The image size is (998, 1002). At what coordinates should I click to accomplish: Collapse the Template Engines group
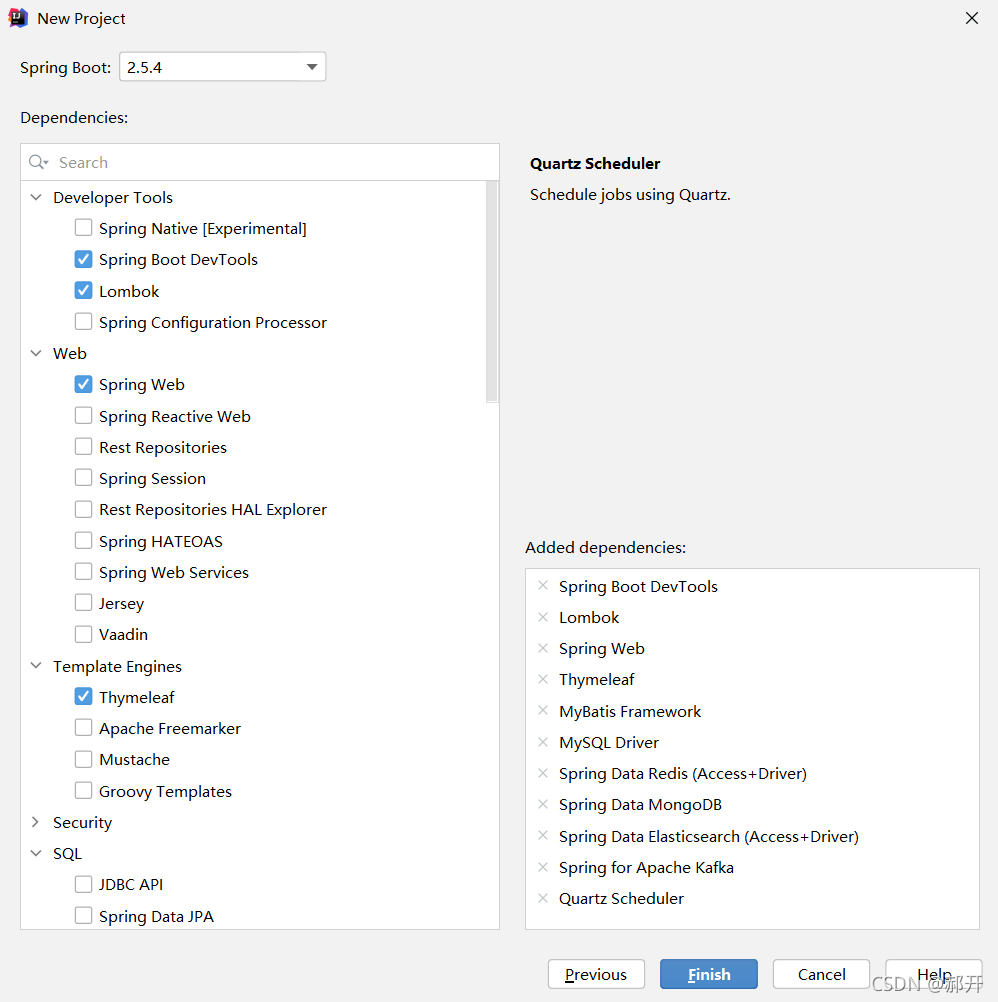(36, 666)
